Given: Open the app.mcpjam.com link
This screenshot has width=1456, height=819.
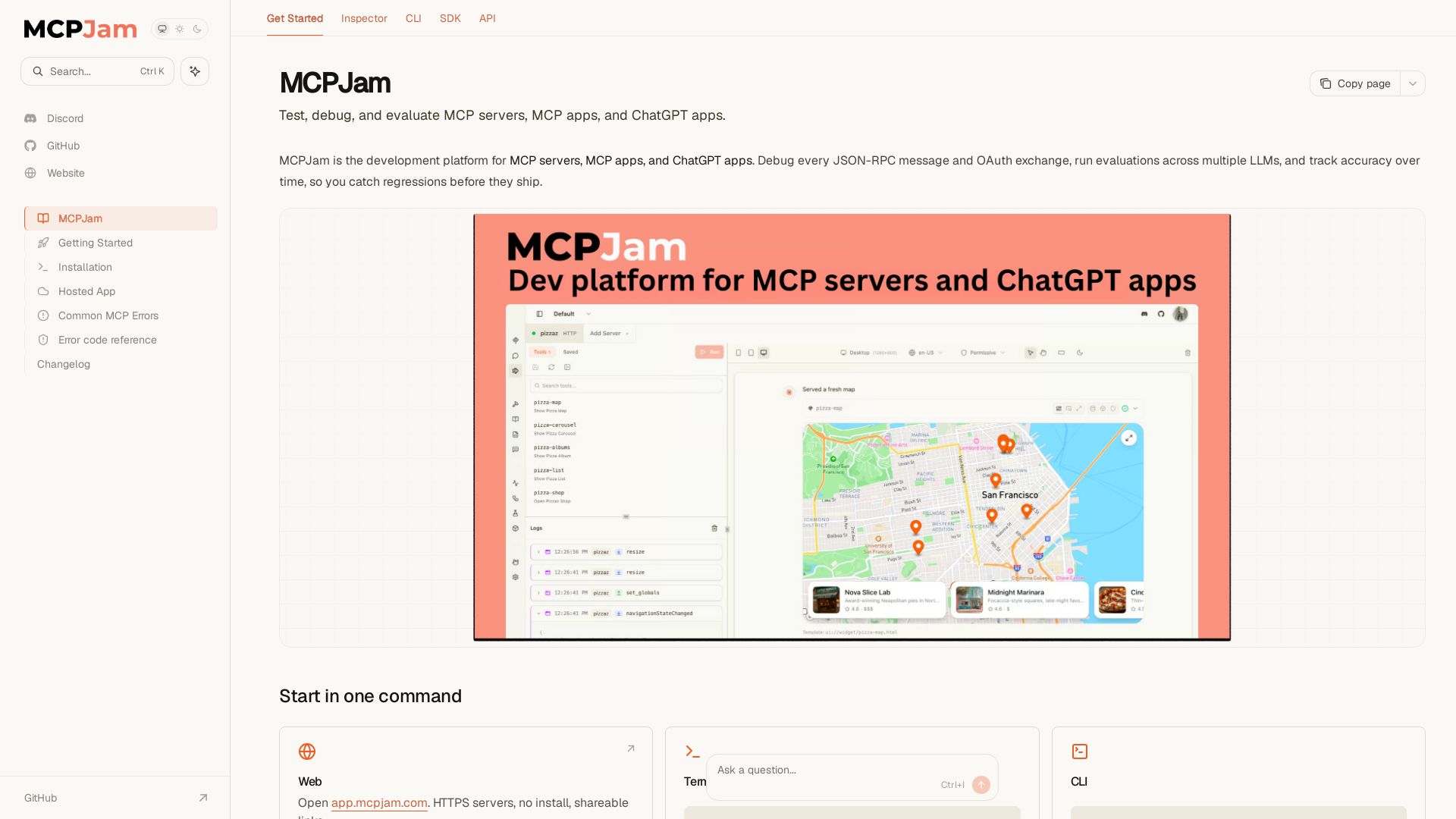Looking at the screenshot, I should (379, 802).
